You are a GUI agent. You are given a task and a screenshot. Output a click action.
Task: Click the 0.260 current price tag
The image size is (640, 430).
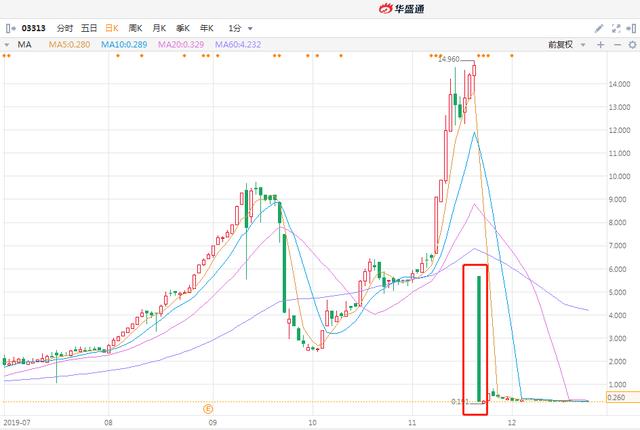click(x=614, y=397)
